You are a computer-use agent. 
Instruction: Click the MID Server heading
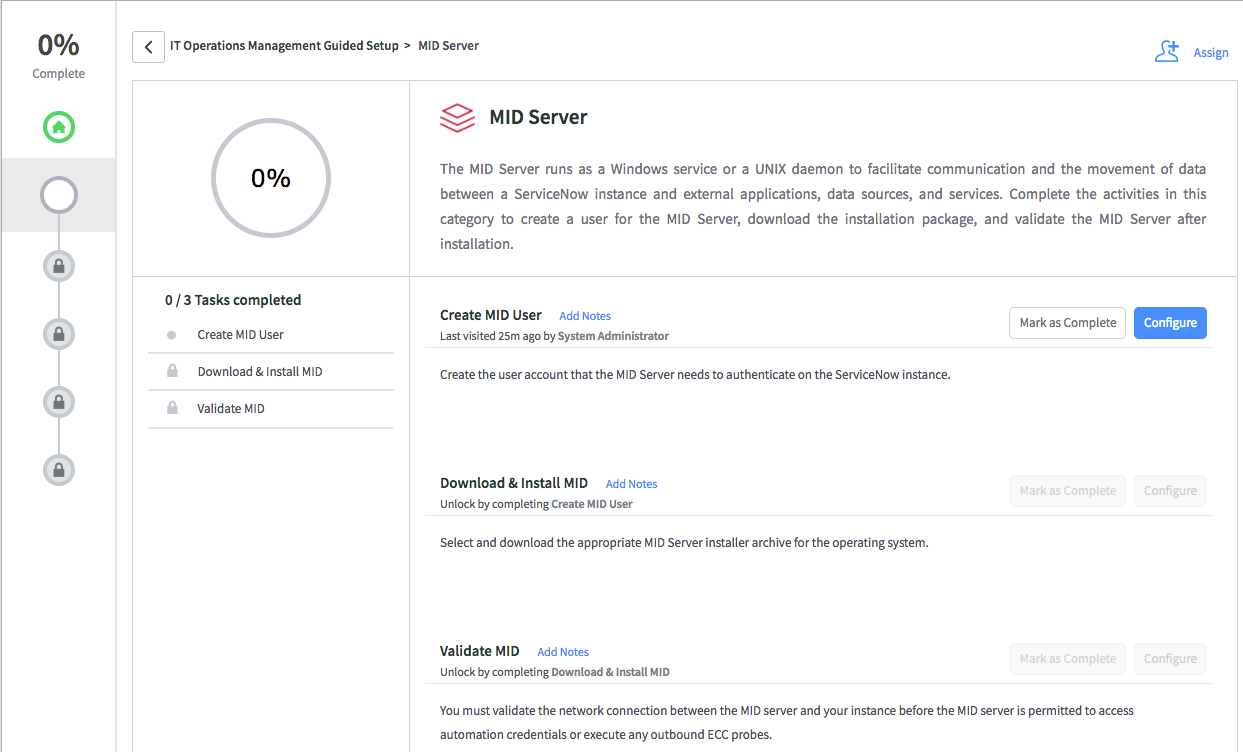[538, 117]
